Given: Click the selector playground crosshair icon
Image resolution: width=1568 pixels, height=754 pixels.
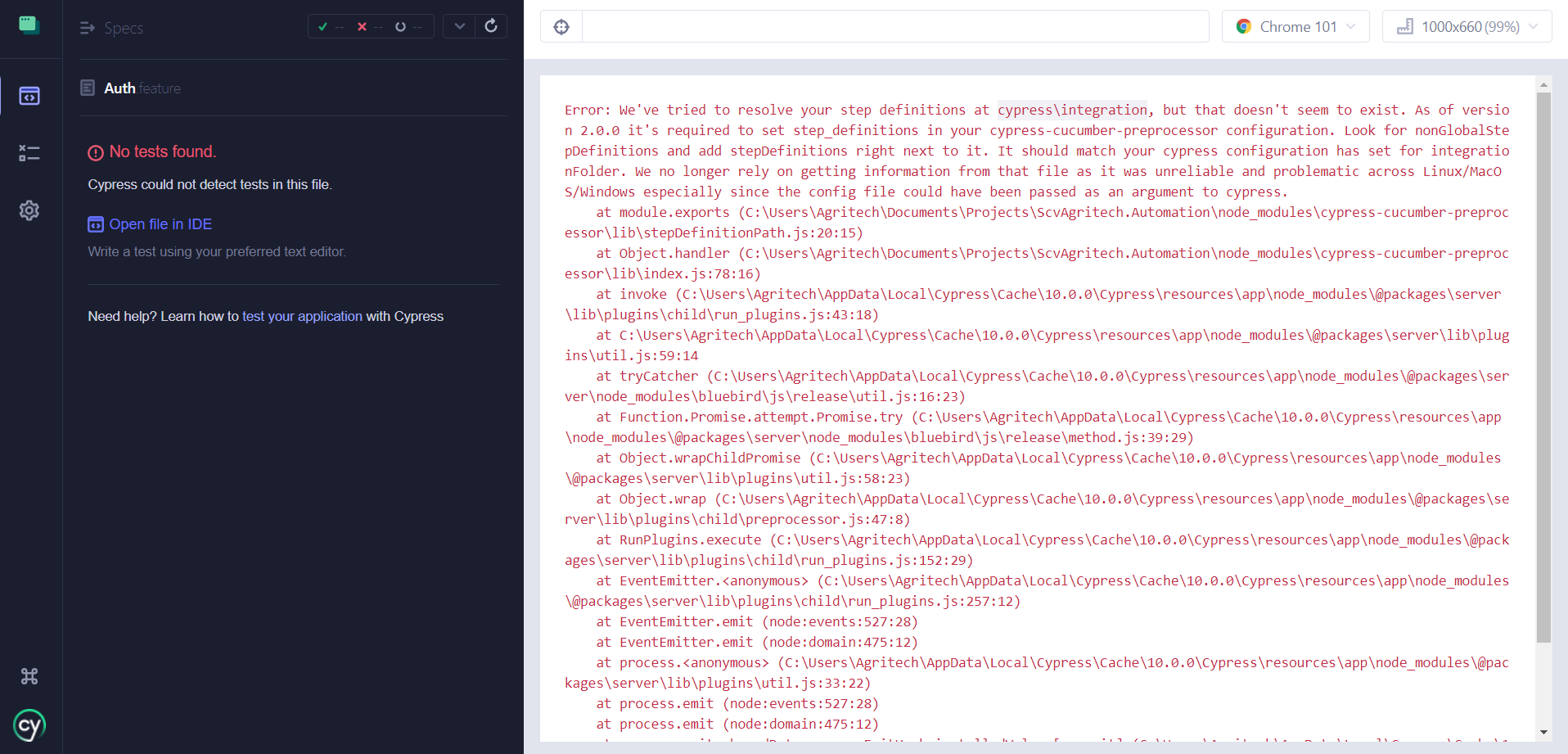Looking at the screenshot, I should pyautogui.click(x=561, y=25).
